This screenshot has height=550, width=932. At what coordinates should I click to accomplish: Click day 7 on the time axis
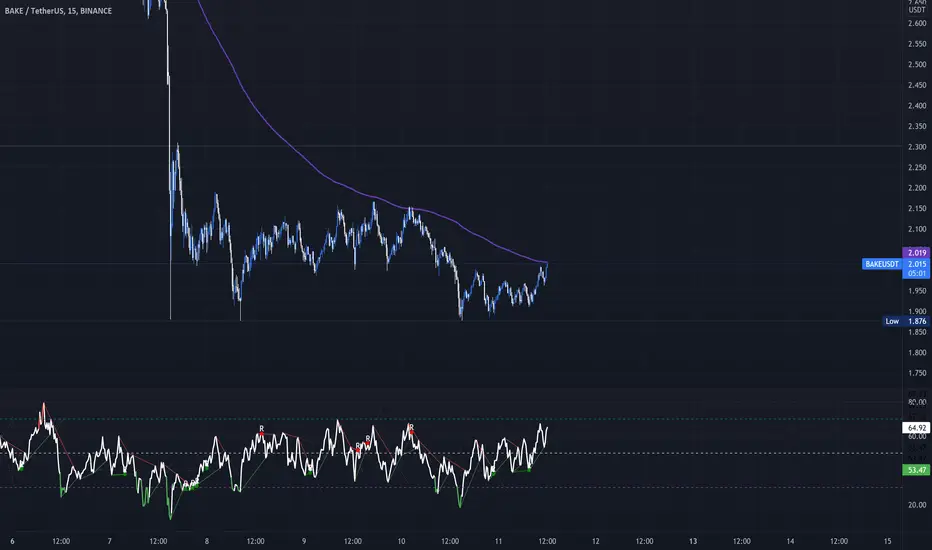(109, 541)
